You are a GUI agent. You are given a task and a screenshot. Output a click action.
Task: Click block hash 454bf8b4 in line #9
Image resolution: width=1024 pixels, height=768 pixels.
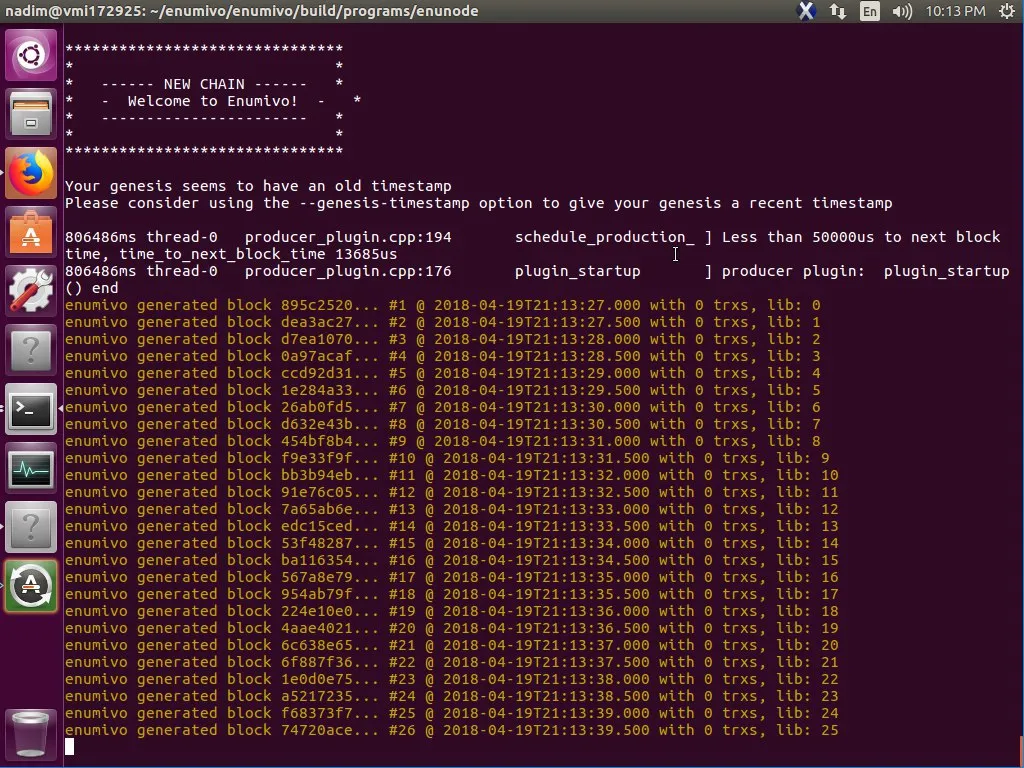(317, 441)
